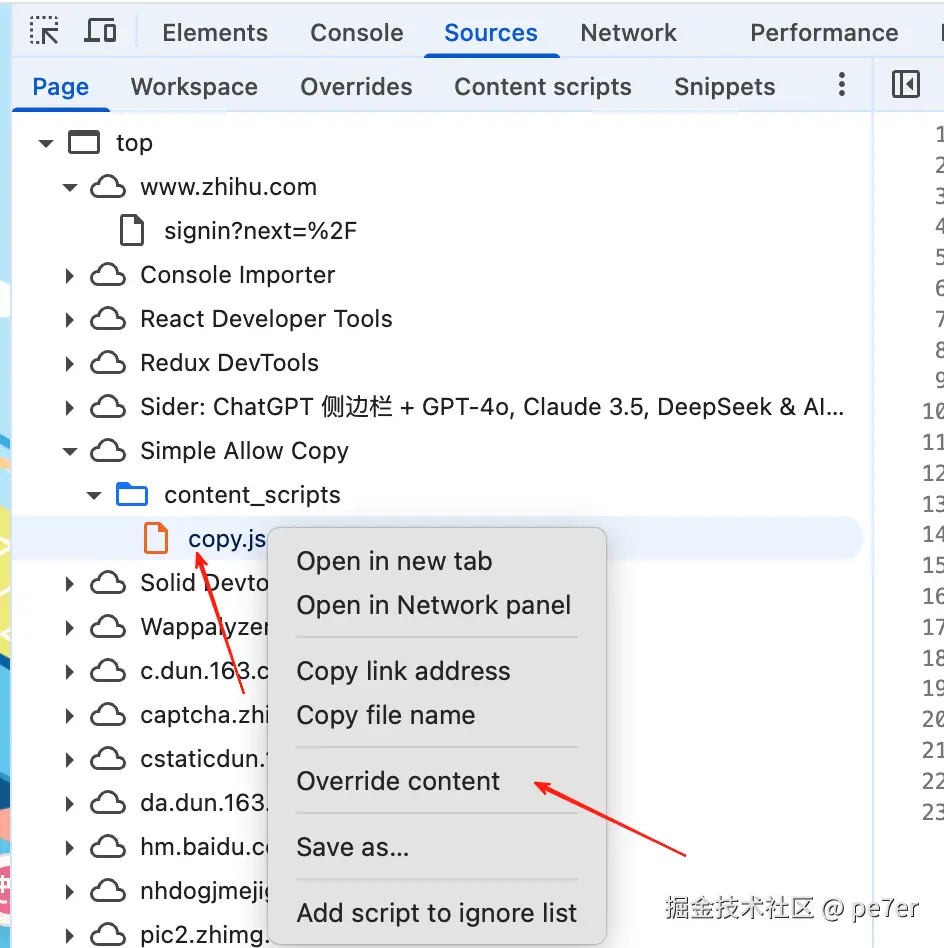Expand the Sider: ChatGPT node
The height and width of the screenshot is (948, 944).
pyautogui.click(x=70, y=407)
